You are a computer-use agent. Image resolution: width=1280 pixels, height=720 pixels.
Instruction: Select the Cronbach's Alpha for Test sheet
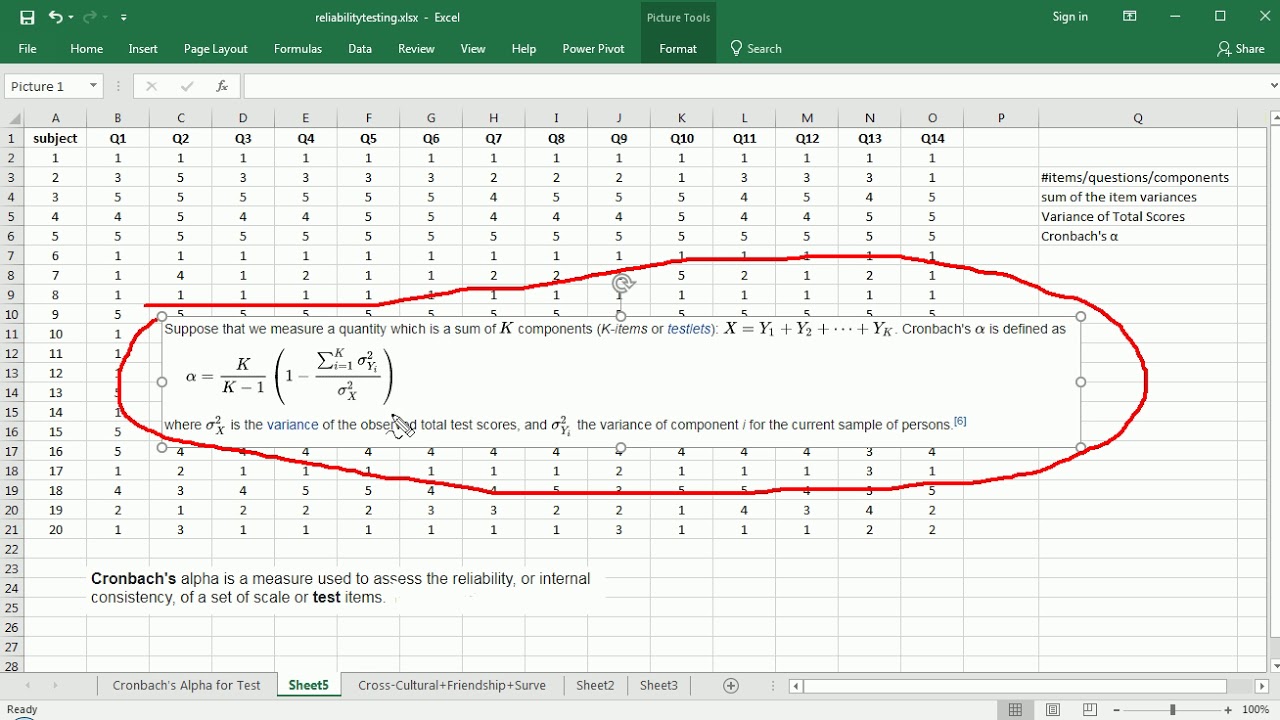(x=186, y=685)
